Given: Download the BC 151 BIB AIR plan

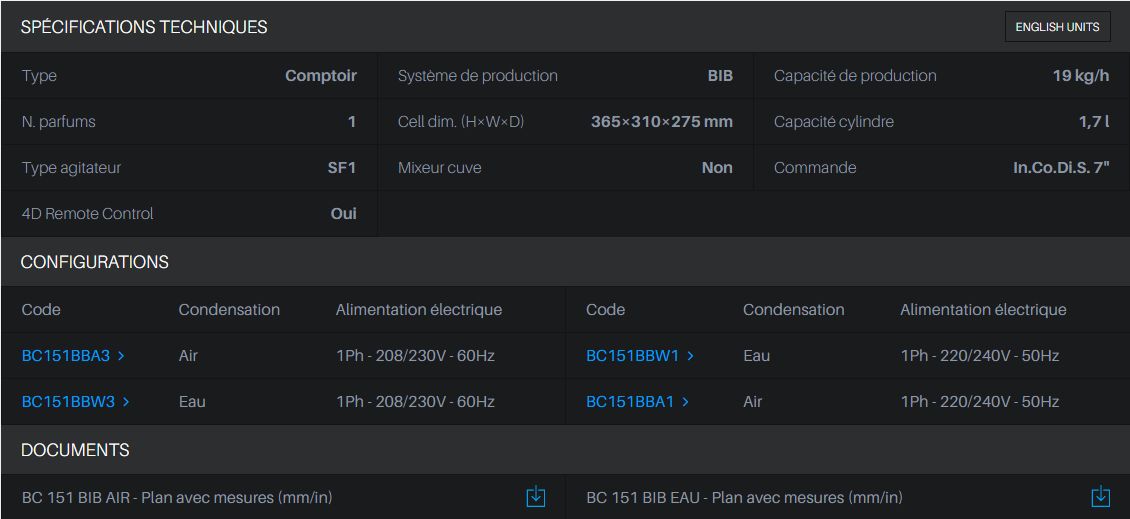Looking at the screenshot, I should tap(536, 497).
